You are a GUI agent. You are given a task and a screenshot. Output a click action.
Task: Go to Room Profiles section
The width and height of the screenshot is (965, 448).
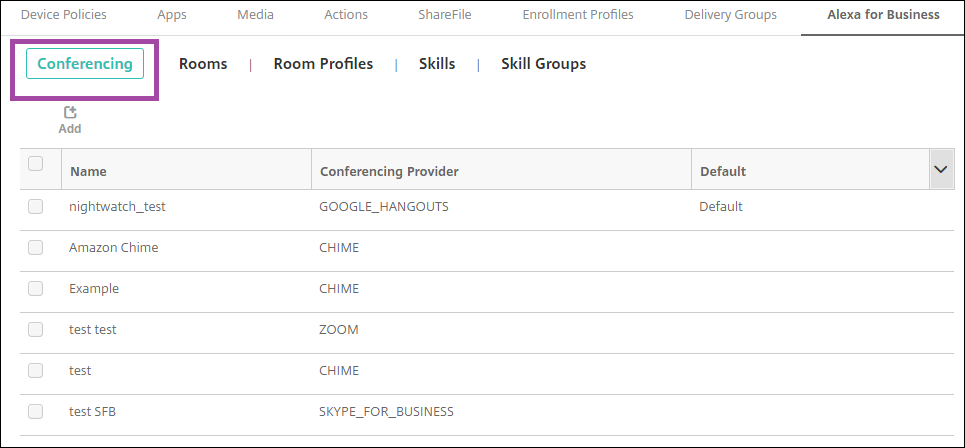(323, 64)
